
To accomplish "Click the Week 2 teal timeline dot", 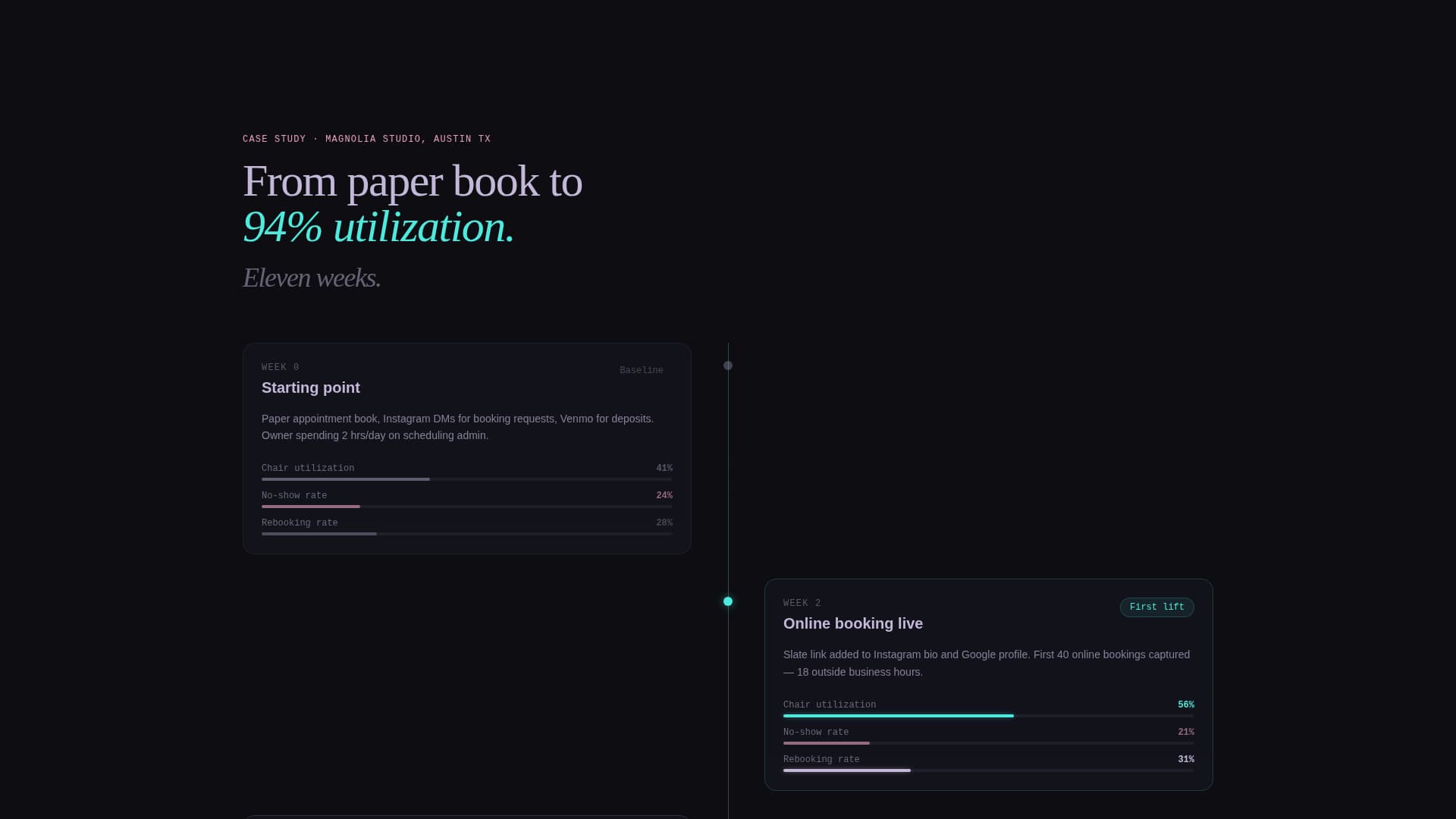I will [728, 601].
